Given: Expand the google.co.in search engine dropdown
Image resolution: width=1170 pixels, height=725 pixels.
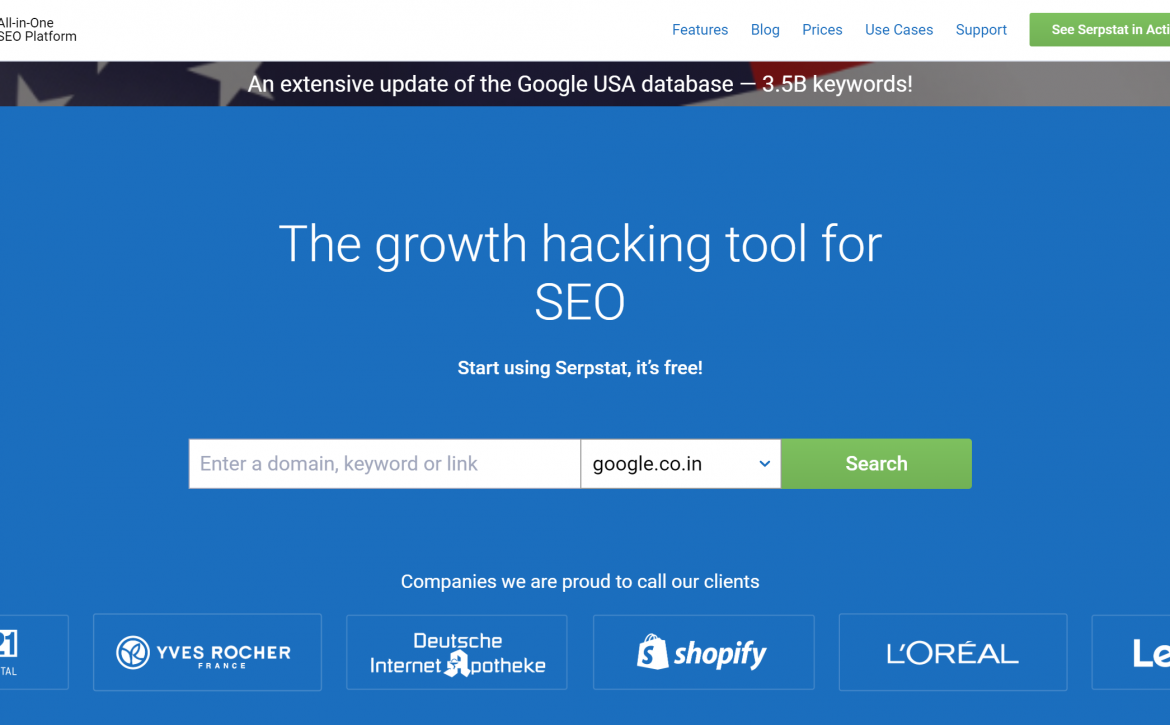Looking at the screenshot, I should (x=681, y=464).
